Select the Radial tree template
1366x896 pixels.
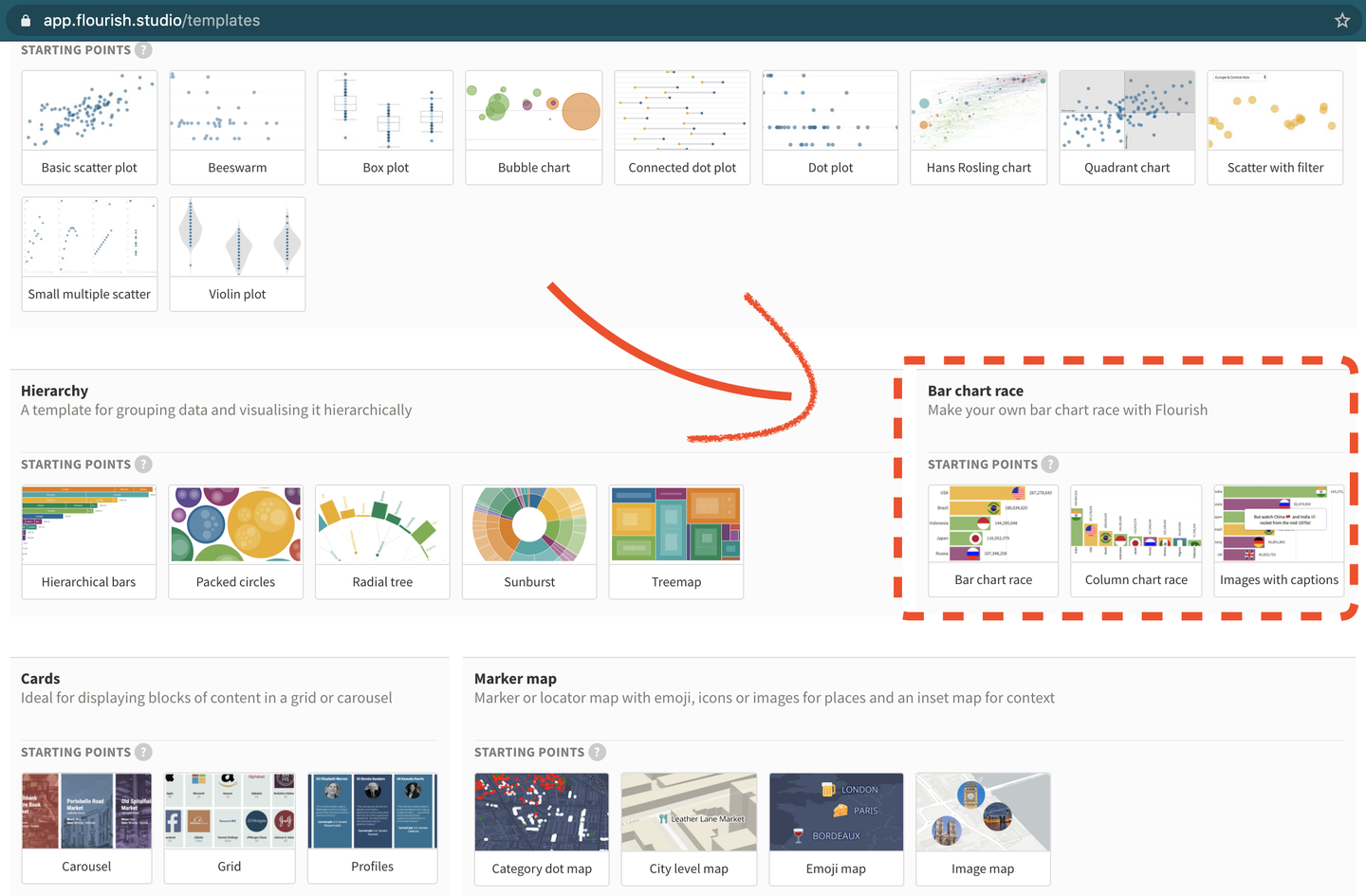click(x=382, y=542)
